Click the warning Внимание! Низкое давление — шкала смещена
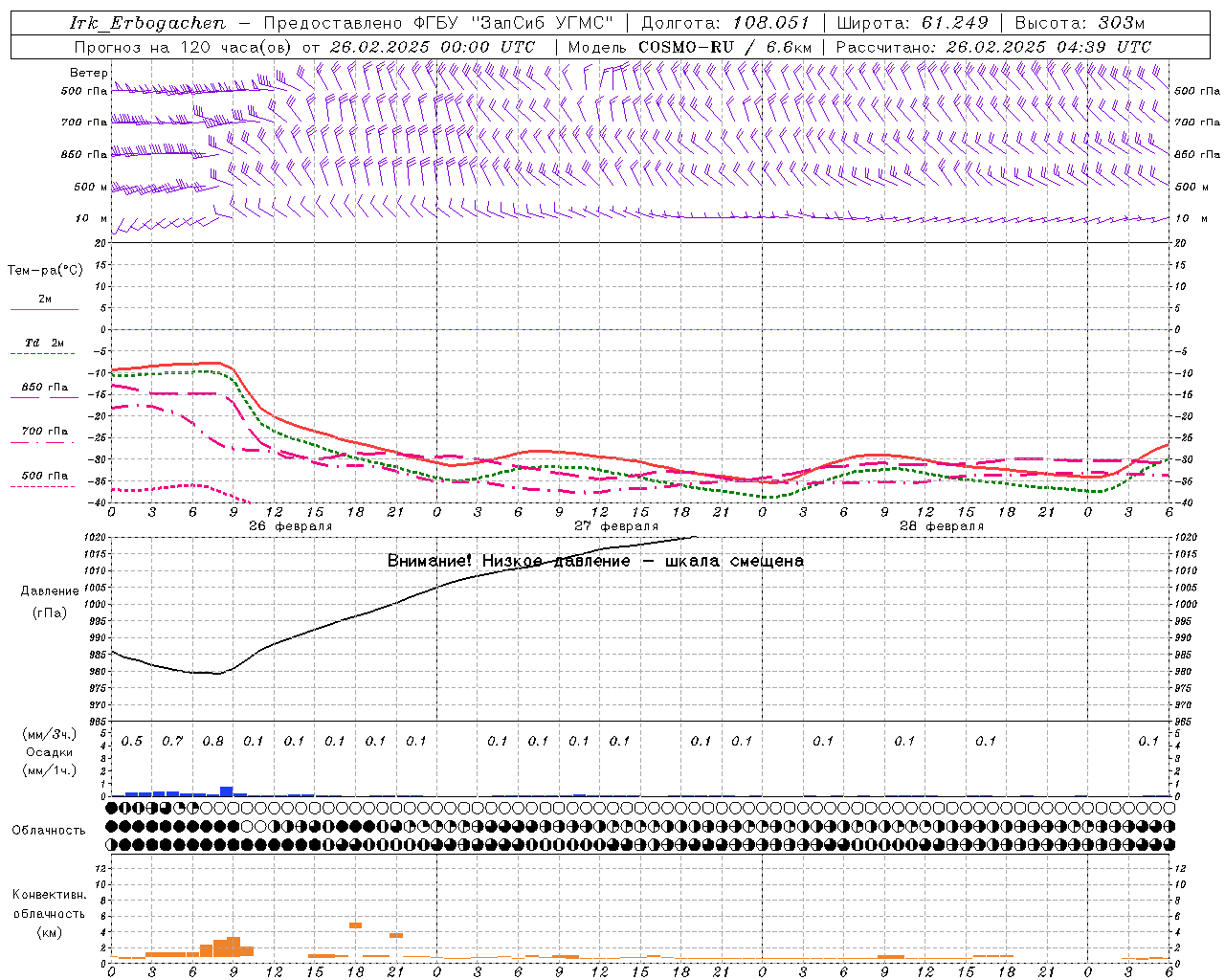This screenshot has height=980, width=1225. coord(595,561)
